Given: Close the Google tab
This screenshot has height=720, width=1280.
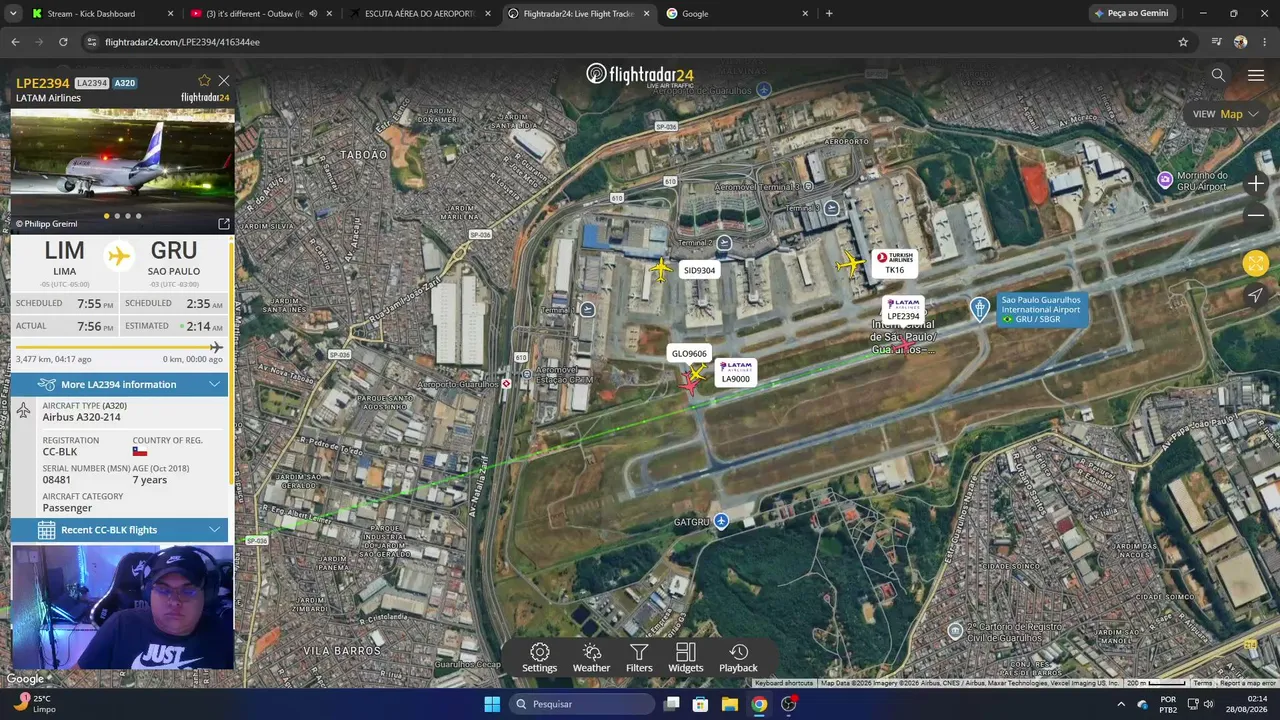Looking at the screenshot, I should (x=805, y=14).
